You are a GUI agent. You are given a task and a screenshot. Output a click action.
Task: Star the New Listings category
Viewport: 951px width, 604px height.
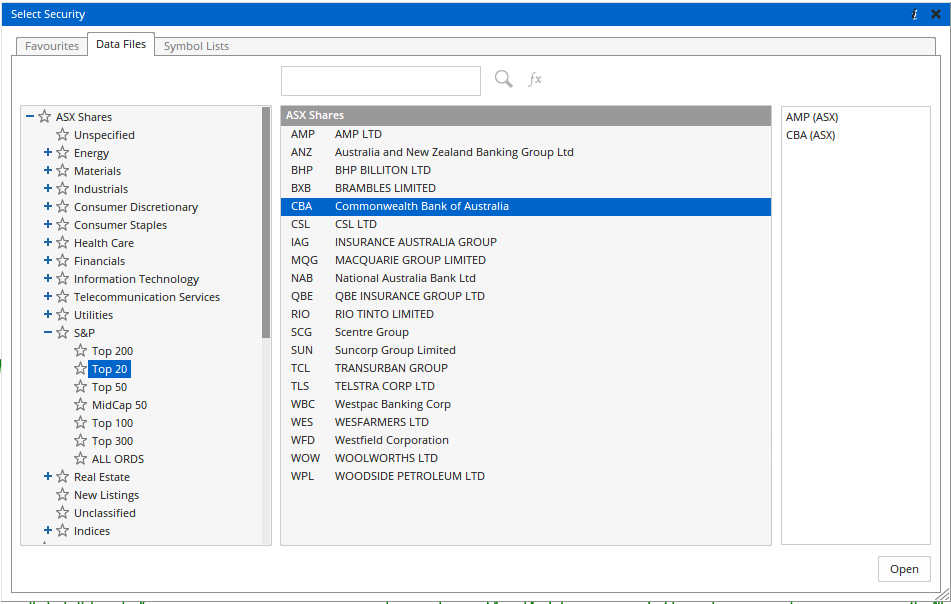click(x=62, y=494)
